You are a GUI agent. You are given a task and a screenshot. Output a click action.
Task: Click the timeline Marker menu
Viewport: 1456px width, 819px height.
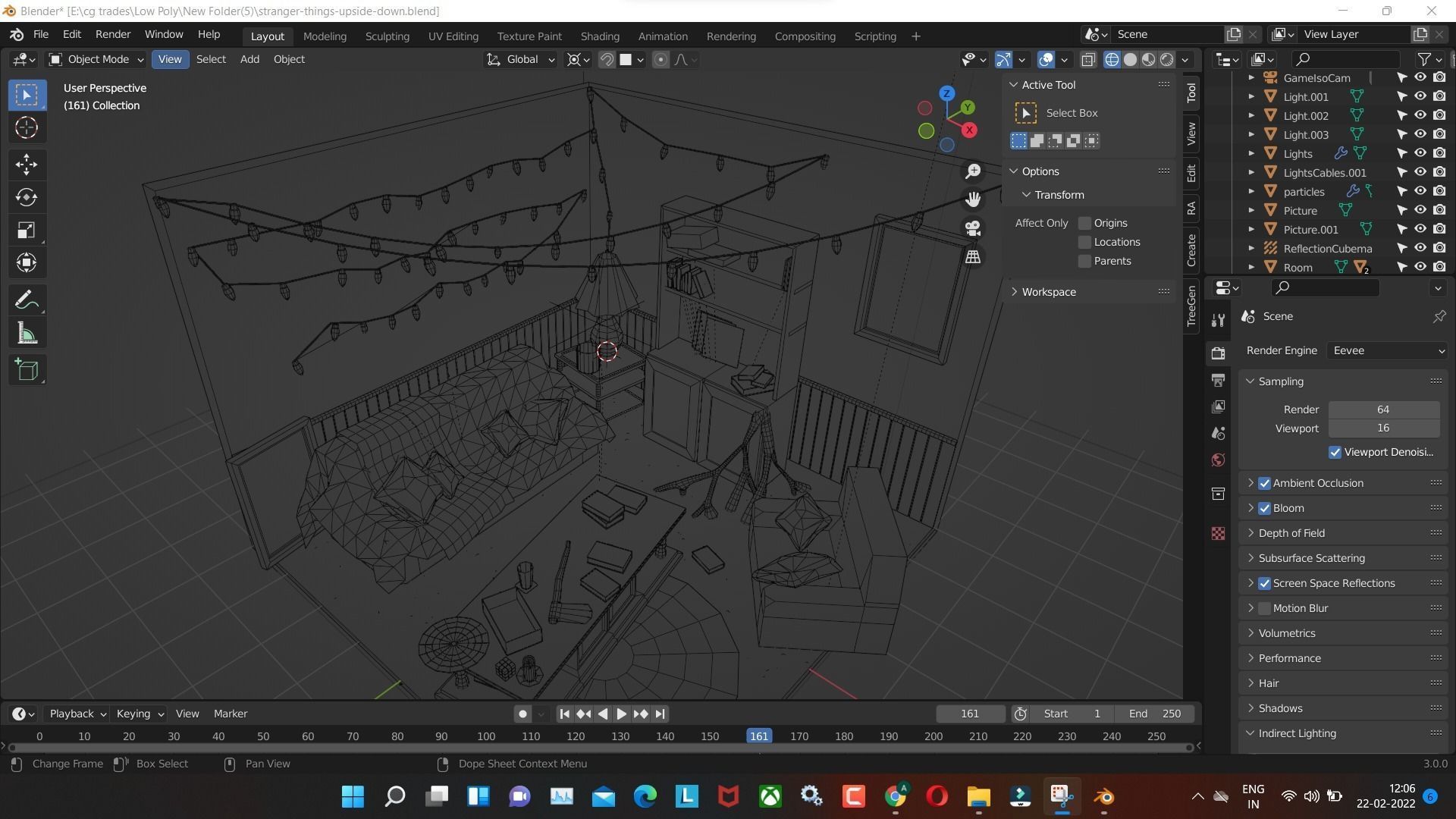coord(231,714)
